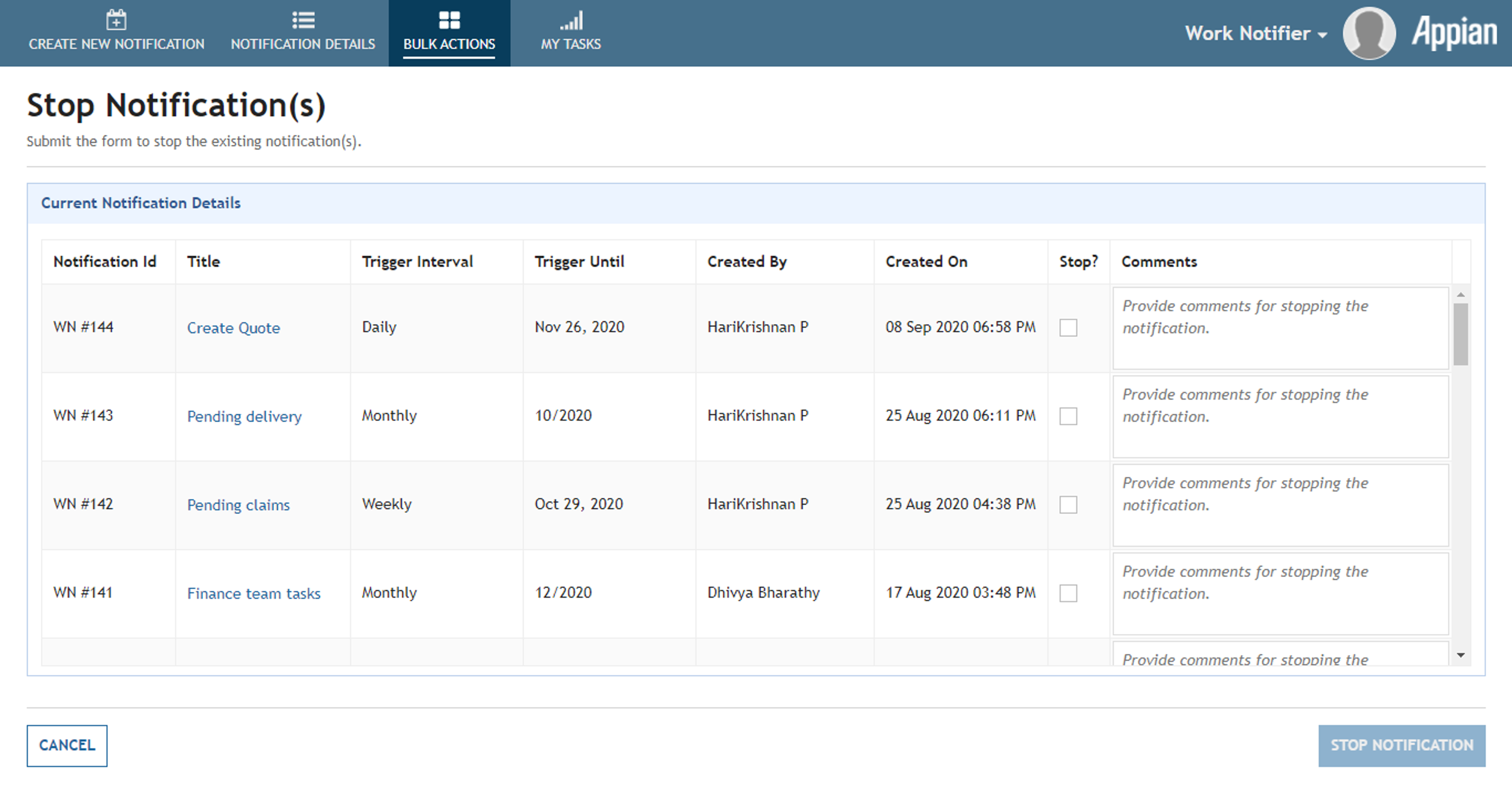Screen dimensions: 1512x810
Task: Check Stop box for WN #144
Action: pyautogui.click(x=1068, y=327)
